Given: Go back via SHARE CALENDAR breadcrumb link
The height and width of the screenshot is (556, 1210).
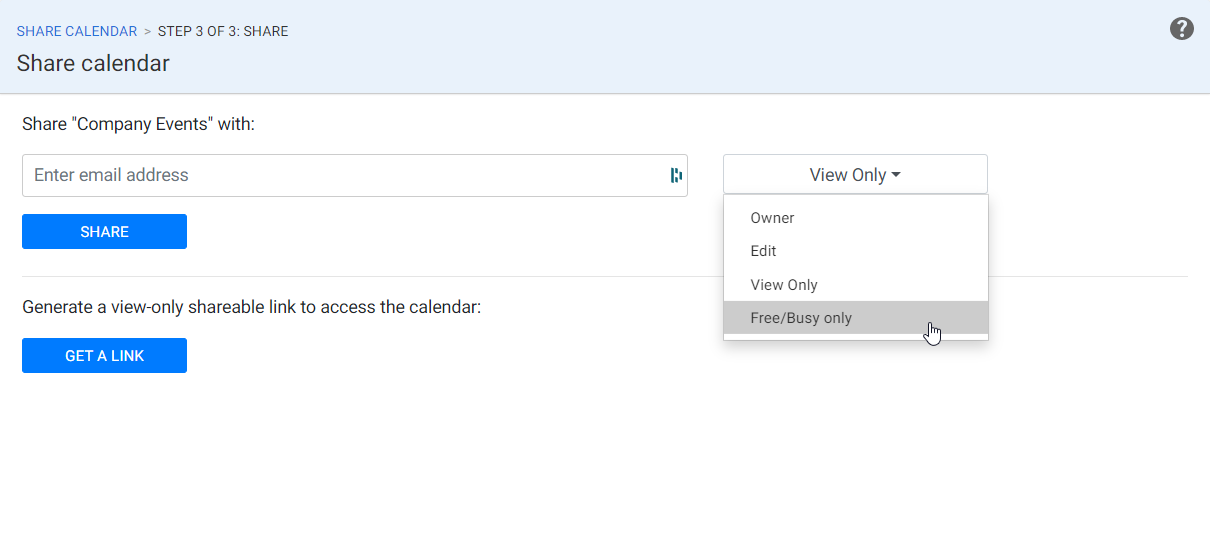Looking at the screenshot, I should pyautogui.click(x=77, y=32).
